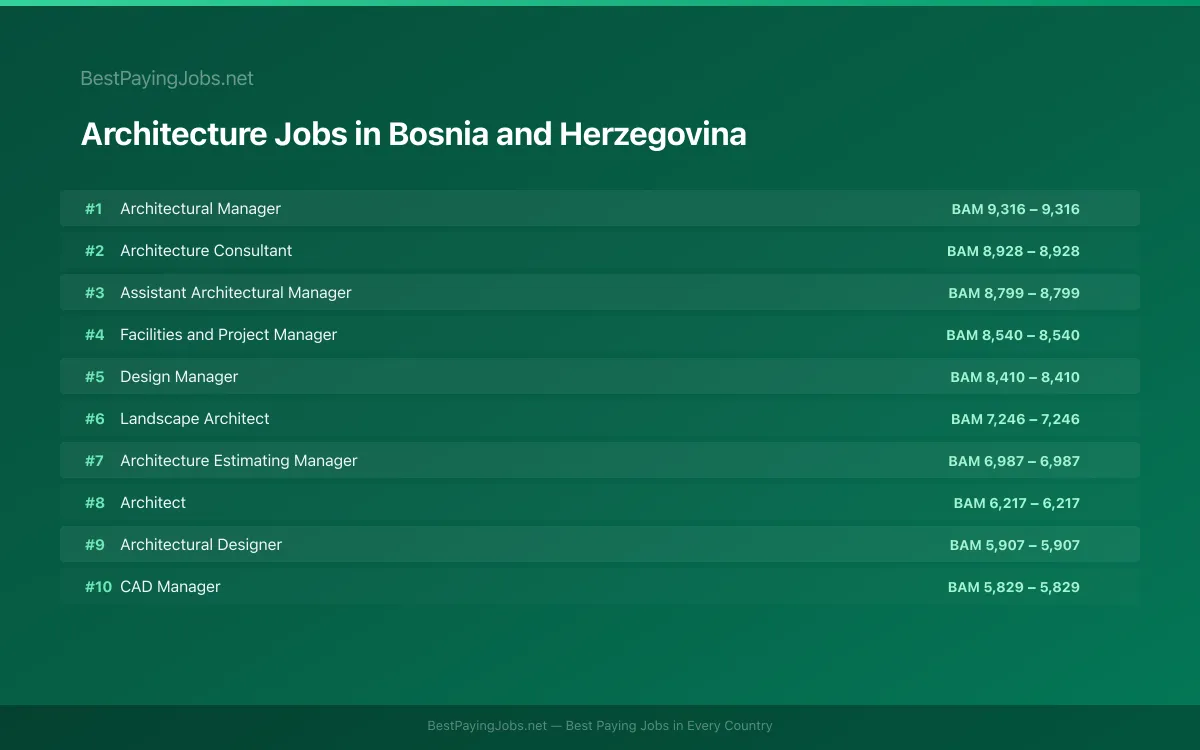The image size is (1200, 750).
Task: Select the Architecture Consultant job title
Action: coord(206,251)
